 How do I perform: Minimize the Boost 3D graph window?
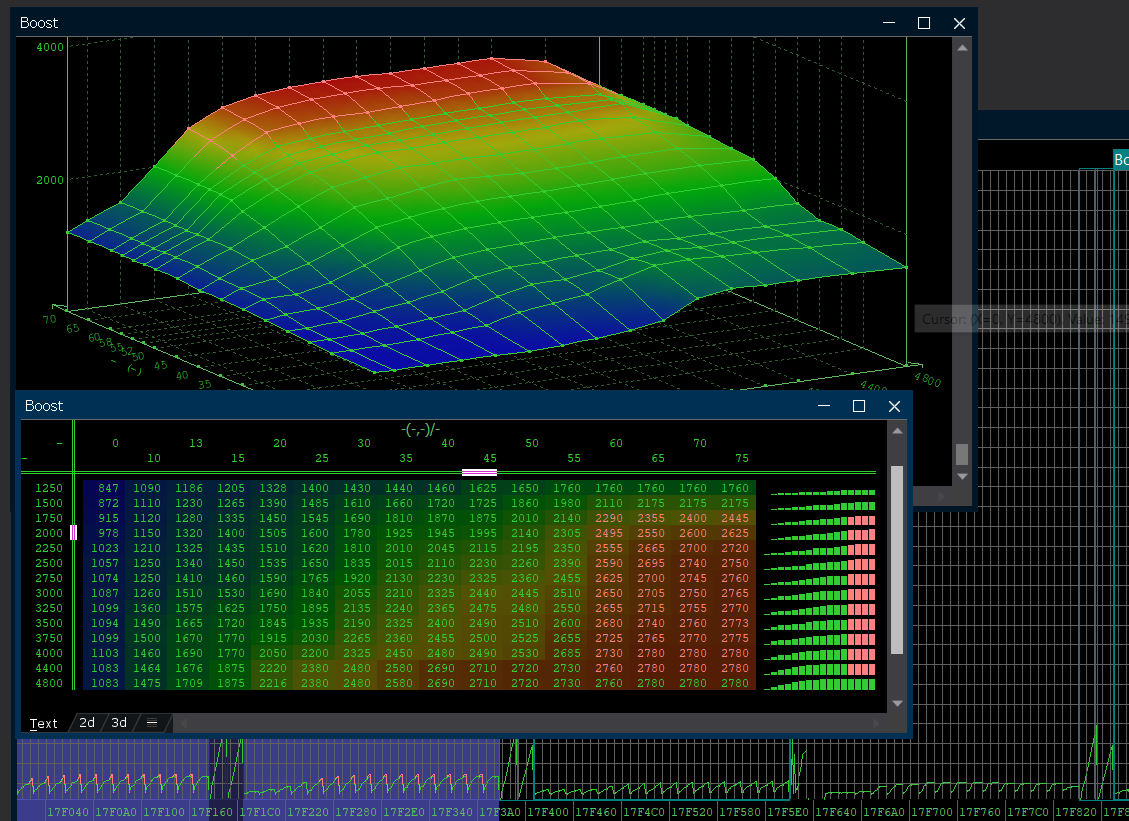click(x=889, y=23)
